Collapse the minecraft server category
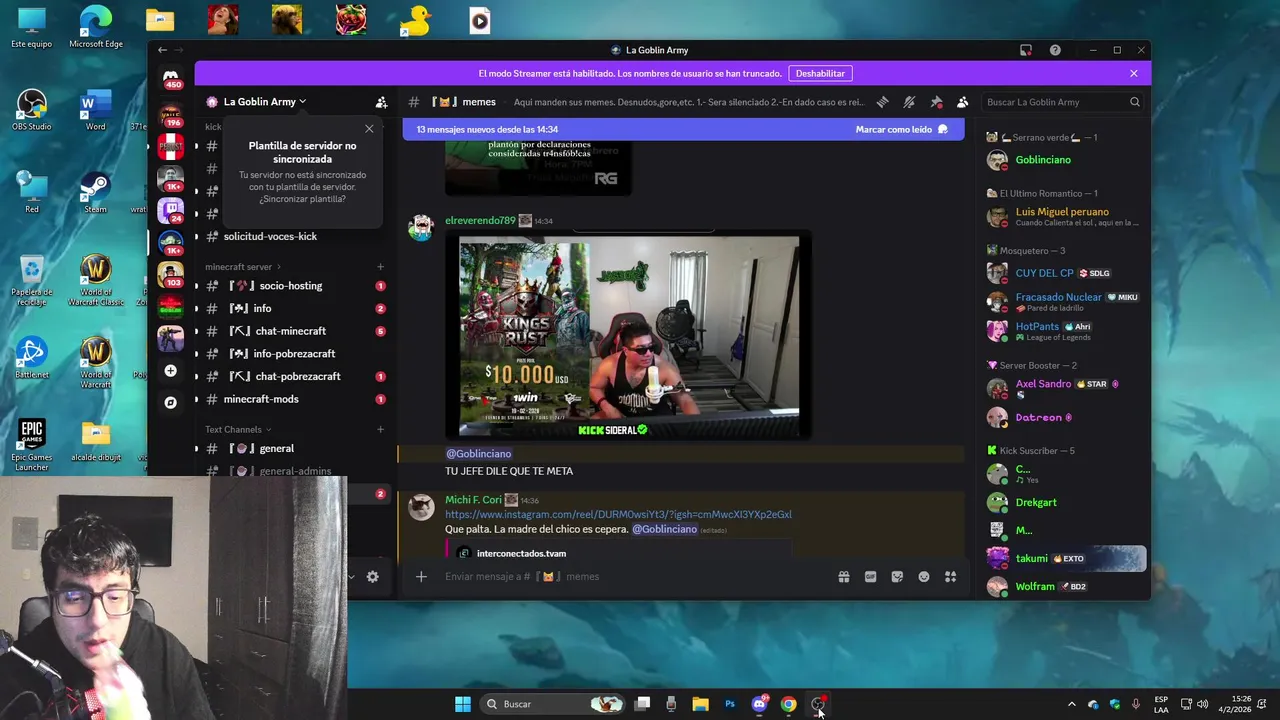 point(243,267)
